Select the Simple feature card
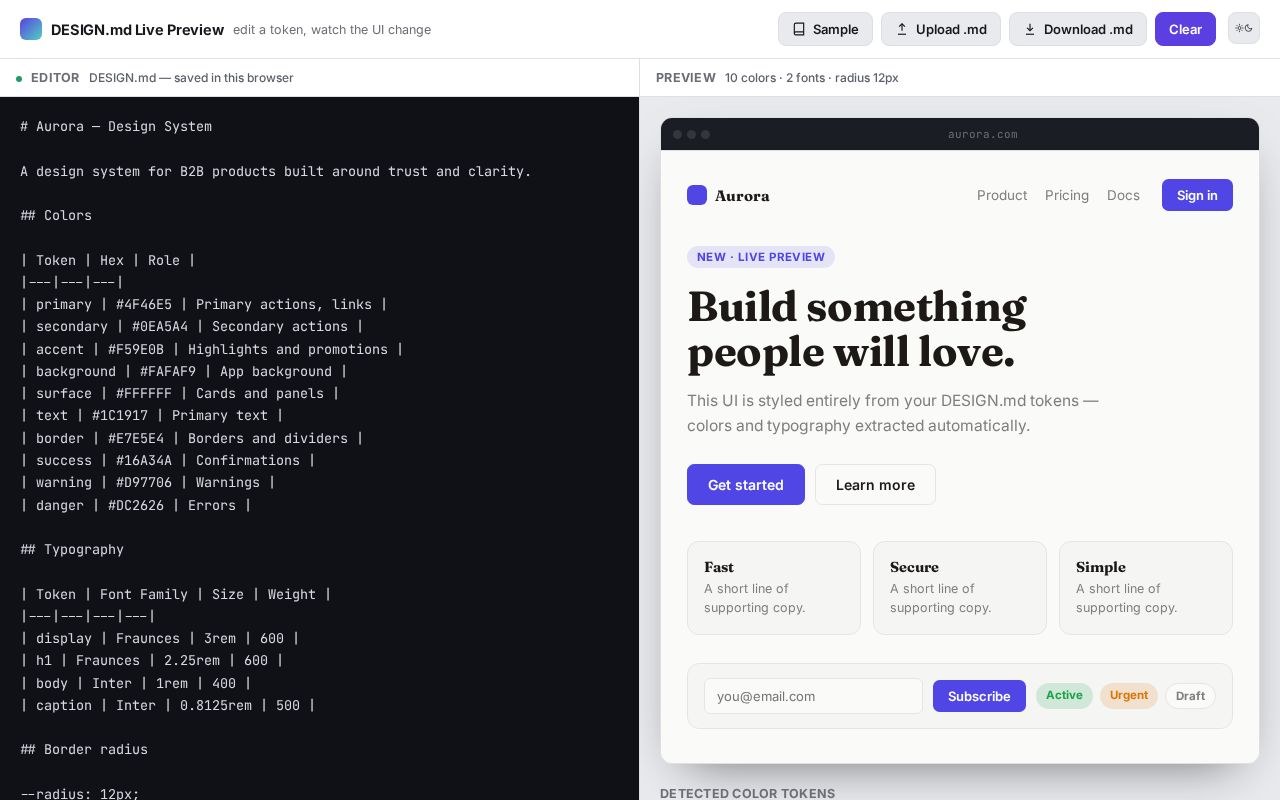This screenshot has width=1280, height=800. point(1146,588)
